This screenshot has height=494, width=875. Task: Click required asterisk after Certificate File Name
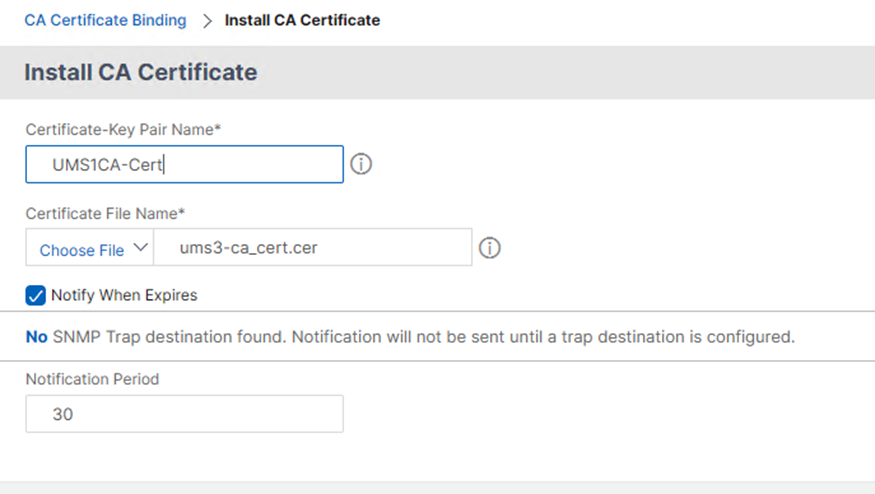pyautogui.click(x=183, y=212)
